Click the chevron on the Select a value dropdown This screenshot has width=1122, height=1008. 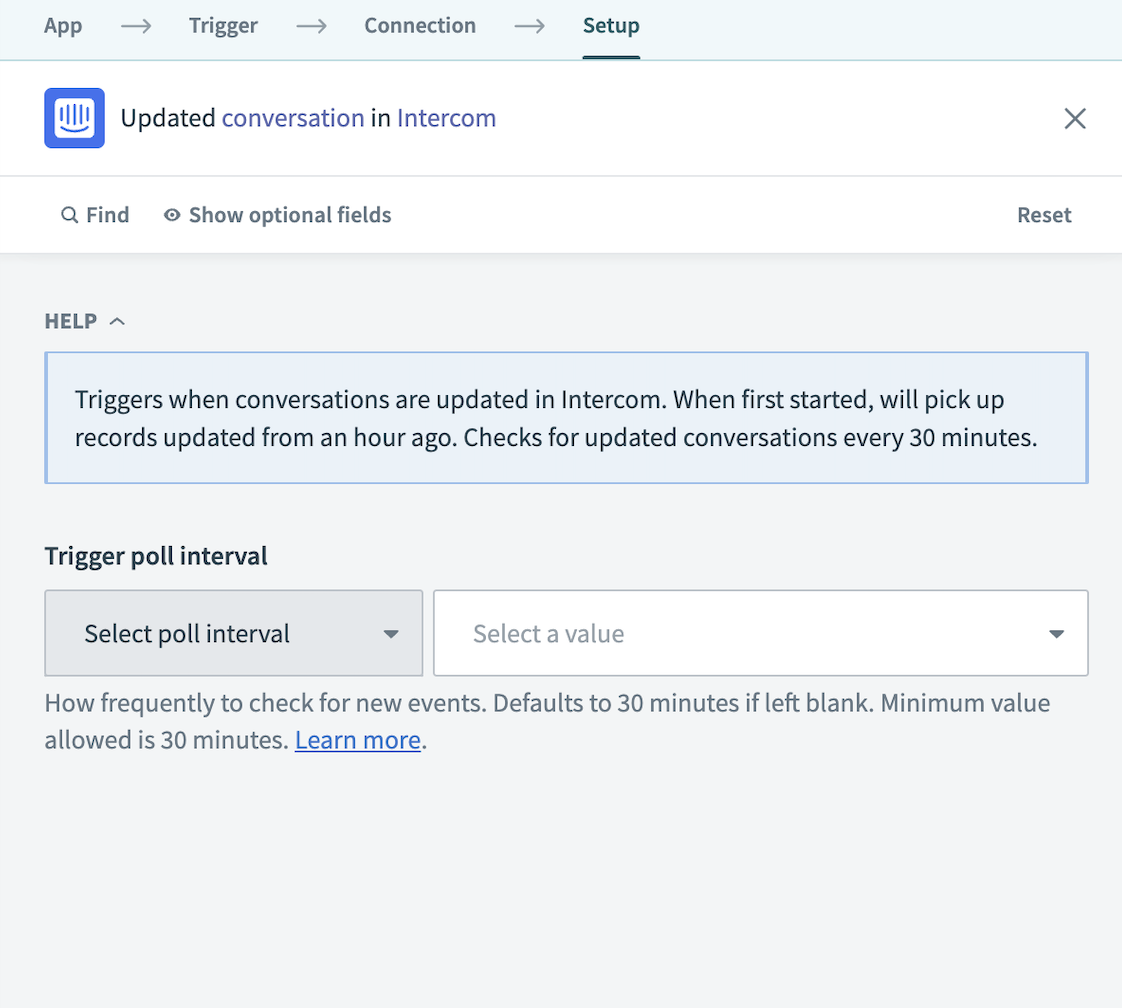point(1056,633)
